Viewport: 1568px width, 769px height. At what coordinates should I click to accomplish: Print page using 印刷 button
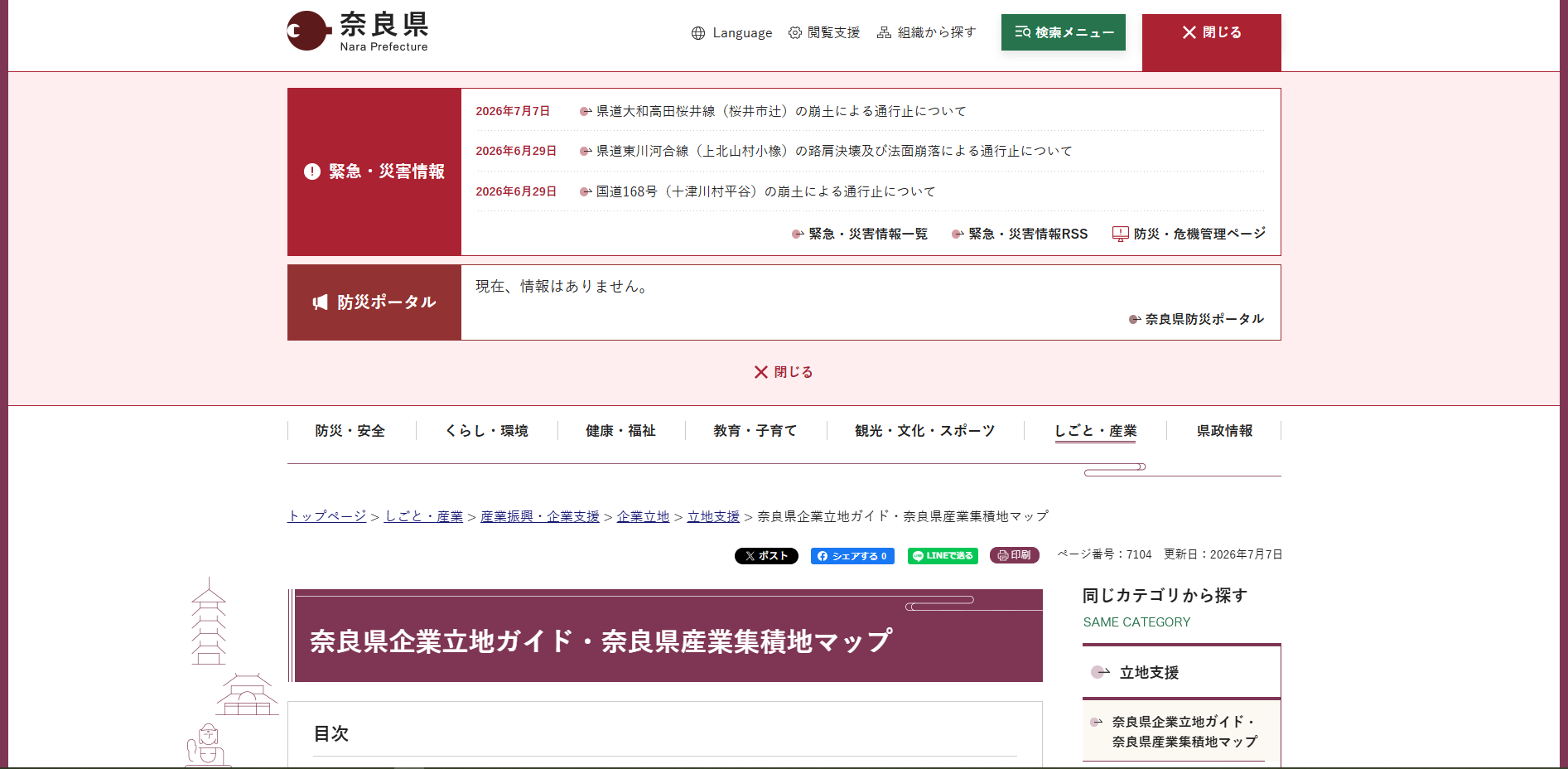[1014, 555]
